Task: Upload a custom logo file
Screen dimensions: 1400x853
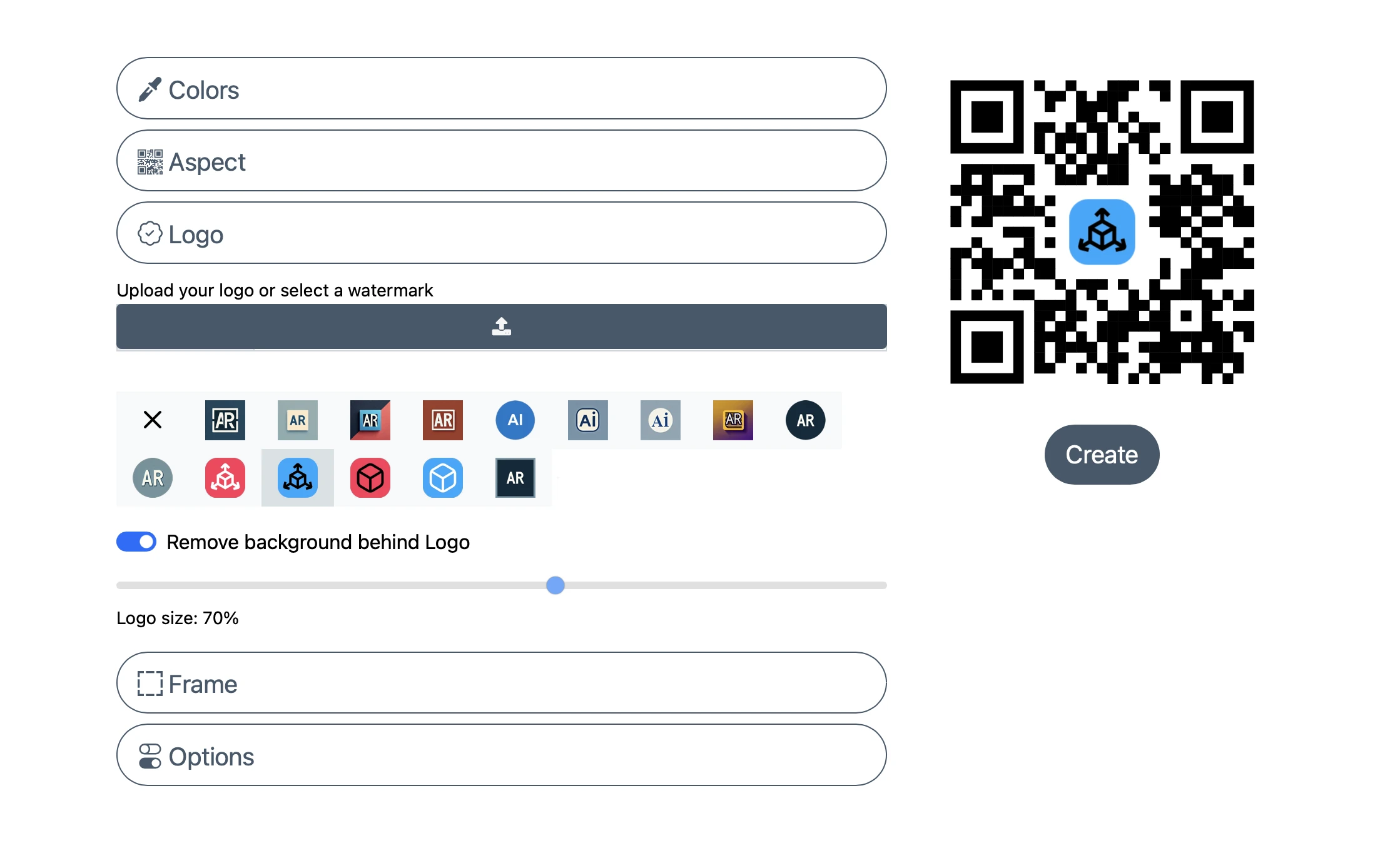Action: click(501, 326)
